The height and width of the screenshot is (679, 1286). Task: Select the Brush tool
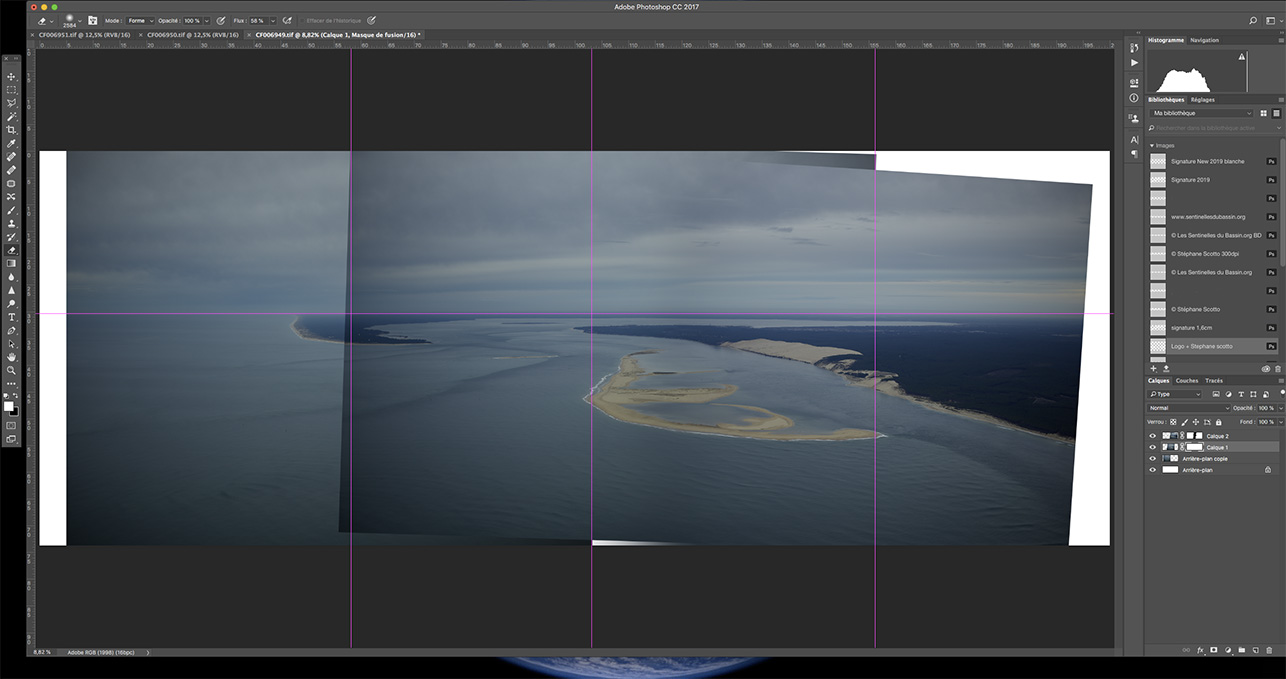click(12, 210)
